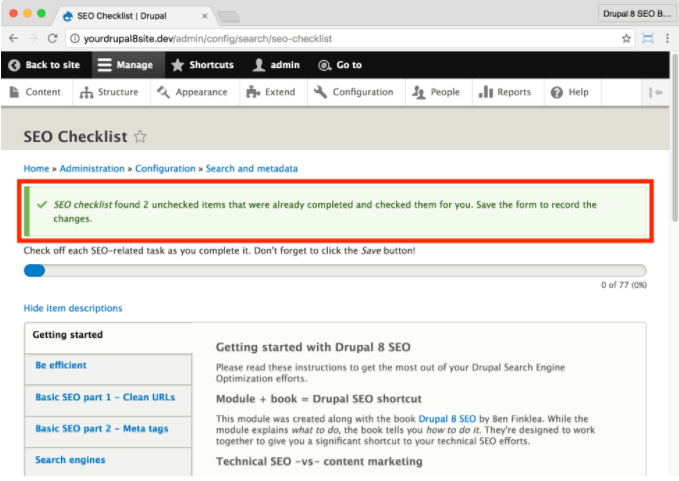Screen dimensions: 679x481
Task: Click heading 'Module + book = Drupal SEO shortcut'
Action: 319,399
